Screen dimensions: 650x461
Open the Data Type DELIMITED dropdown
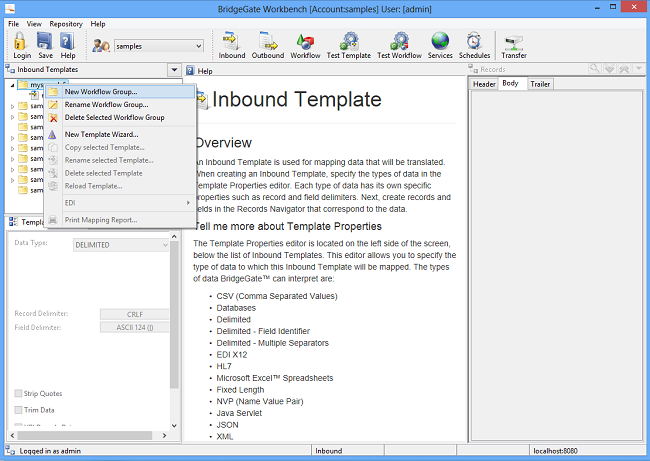165,245
